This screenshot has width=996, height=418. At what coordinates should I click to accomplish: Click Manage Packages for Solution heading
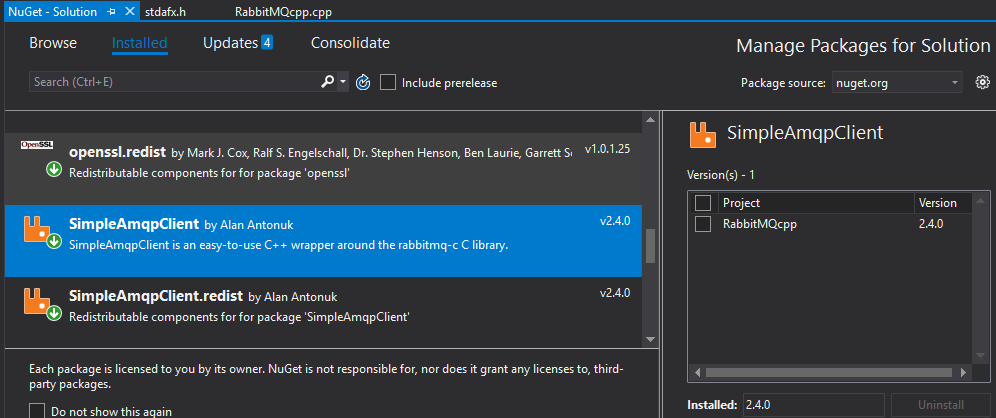pyautogui.click(x=863, y=46)
